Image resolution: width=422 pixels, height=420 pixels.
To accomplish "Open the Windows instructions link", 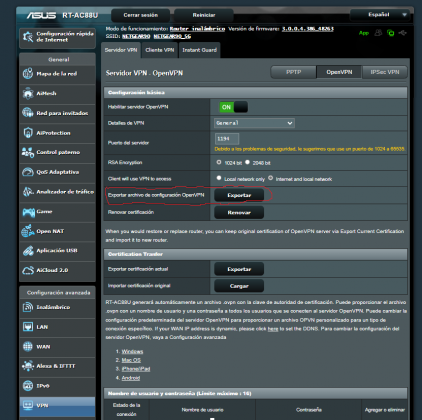I will (132, 352).
